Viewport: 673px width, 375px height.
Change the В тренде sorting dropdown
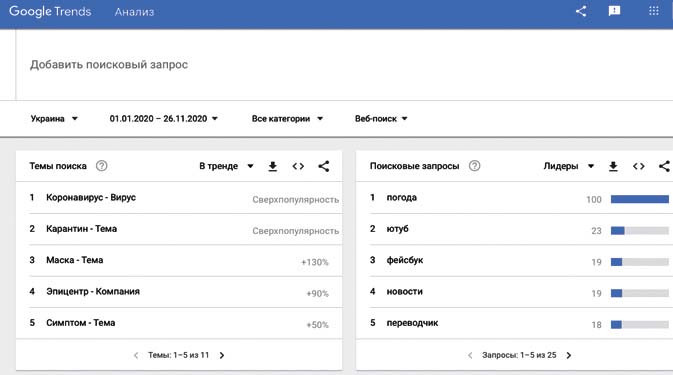click(x=226, y=166)
